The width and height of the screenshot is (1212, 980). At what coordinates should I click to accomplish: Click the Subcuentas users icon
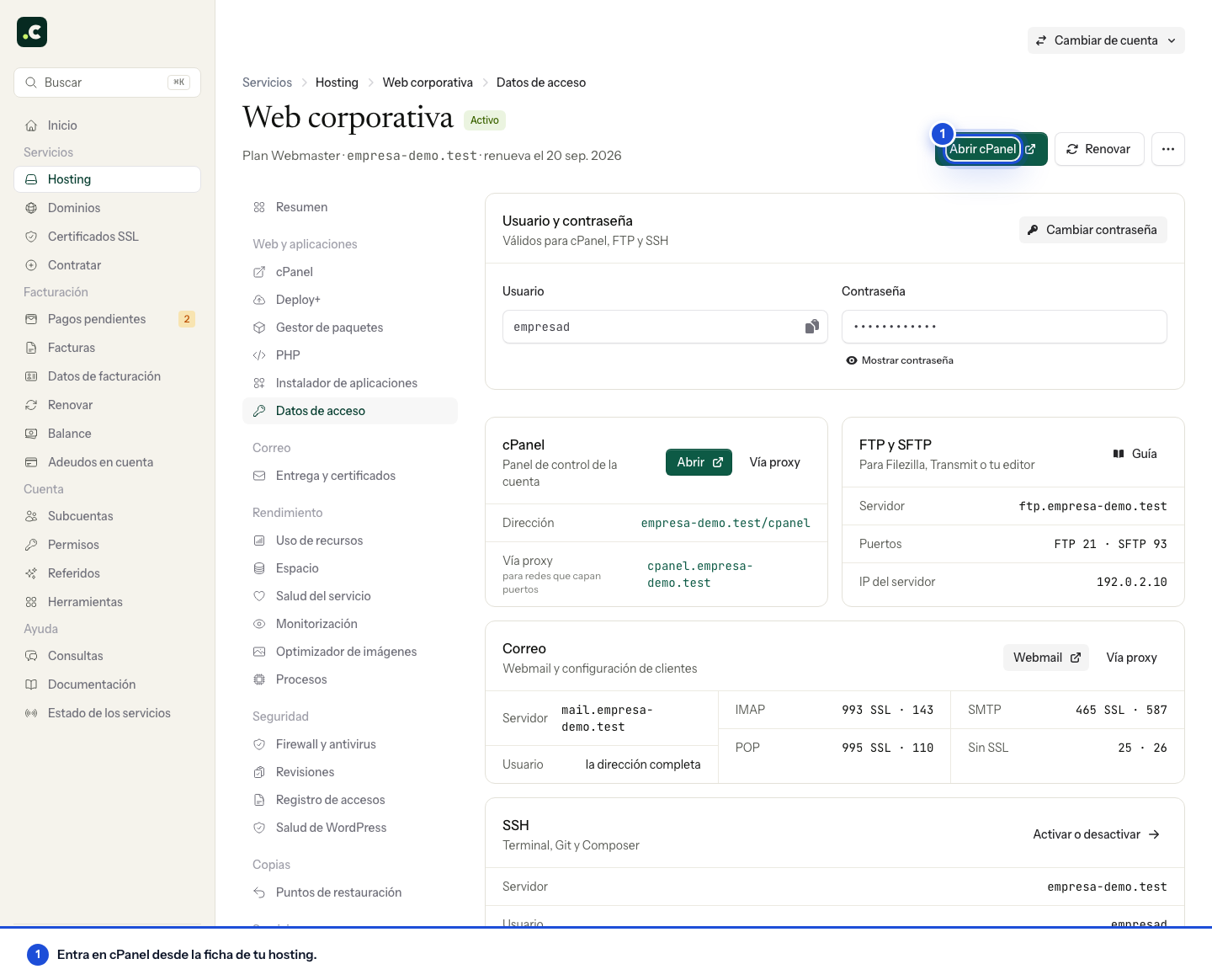point(31,516)
